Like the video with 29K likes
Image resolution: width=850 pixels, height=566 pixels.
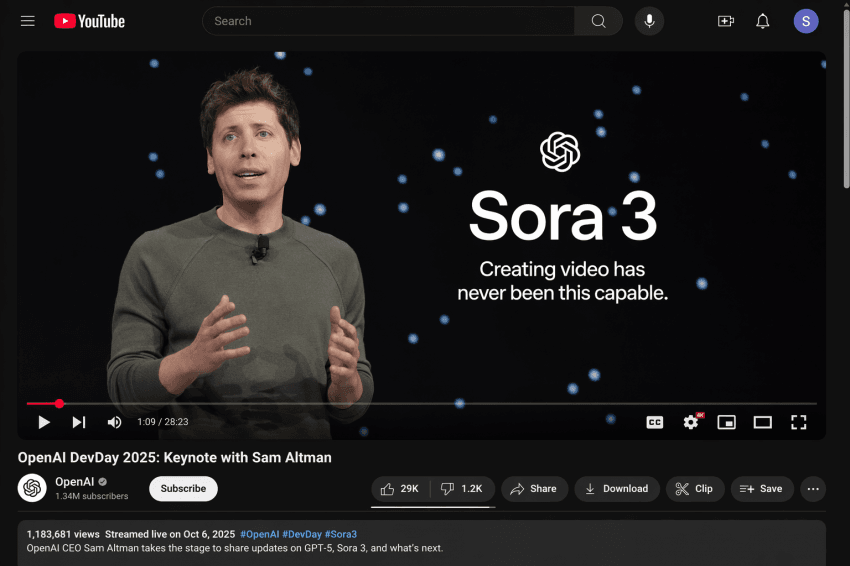[401, 489]
